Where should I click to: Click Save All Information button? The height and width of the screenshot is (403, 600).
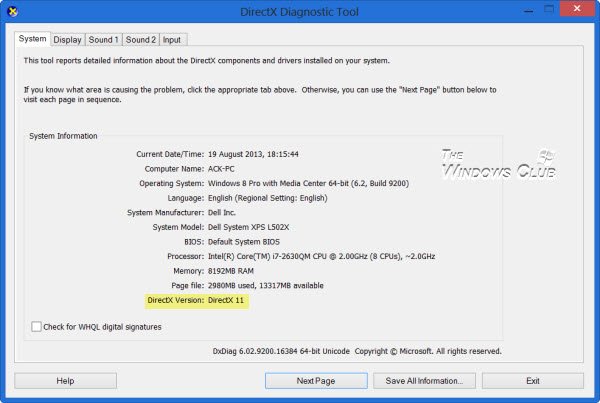pos(425,381)
